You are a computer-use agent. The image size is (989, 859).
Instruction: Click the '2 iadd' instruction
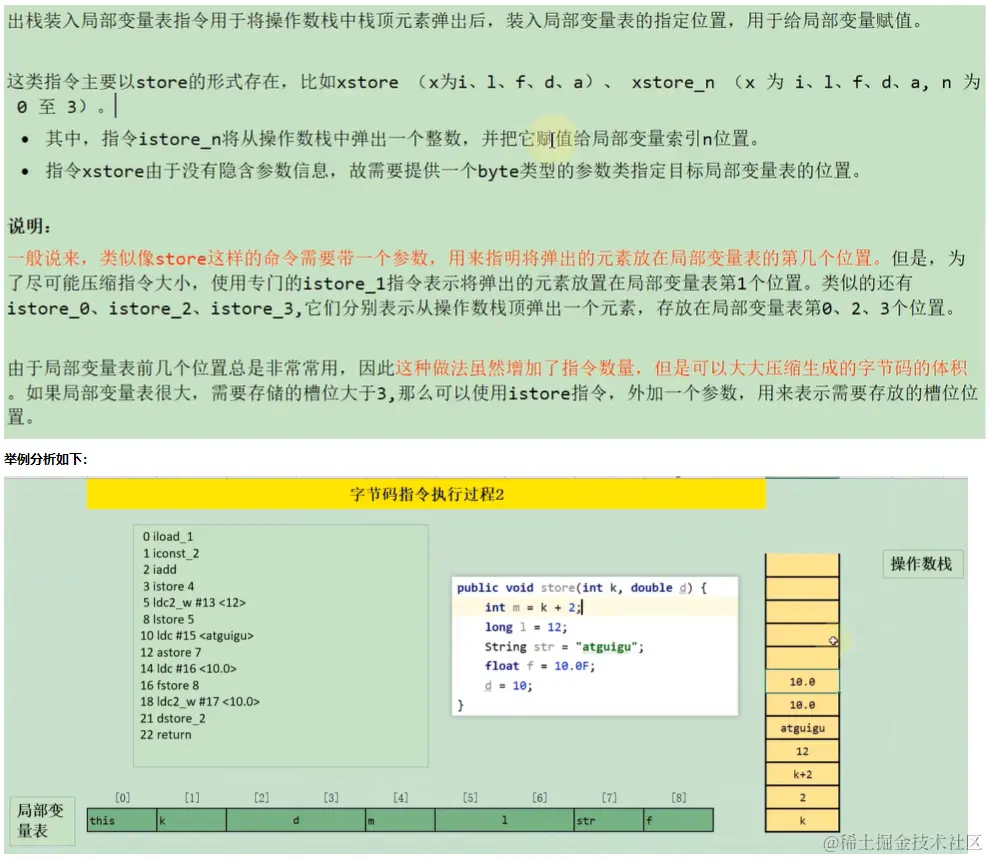click(160, 570)
